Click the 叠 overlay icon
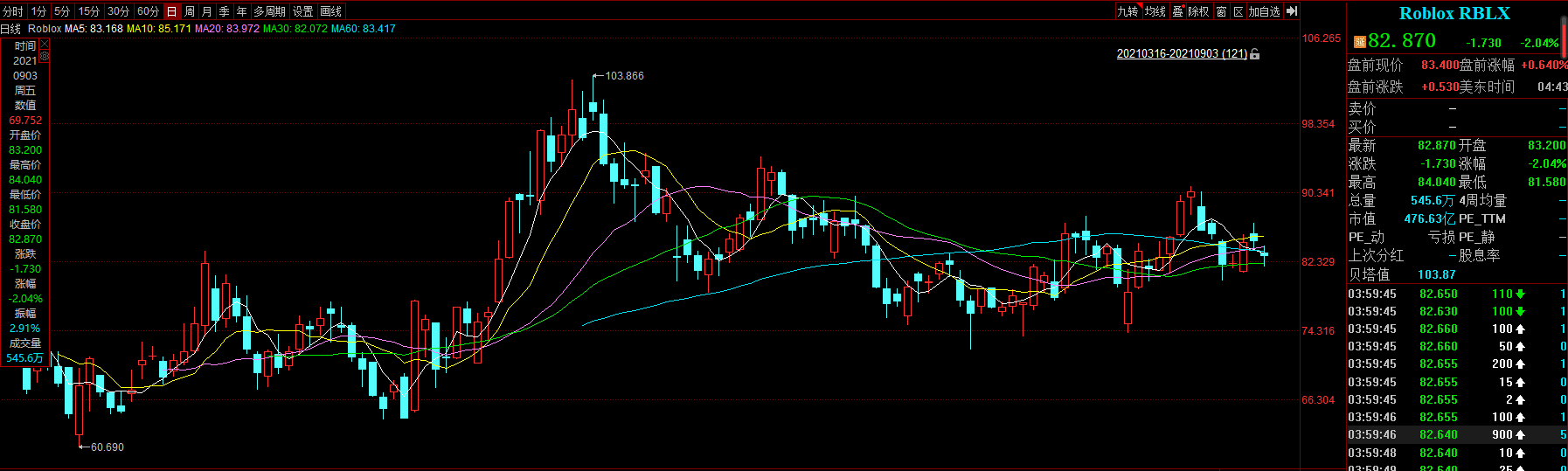The height and width of the screenshot is (471, 1568). (1177, 11)
